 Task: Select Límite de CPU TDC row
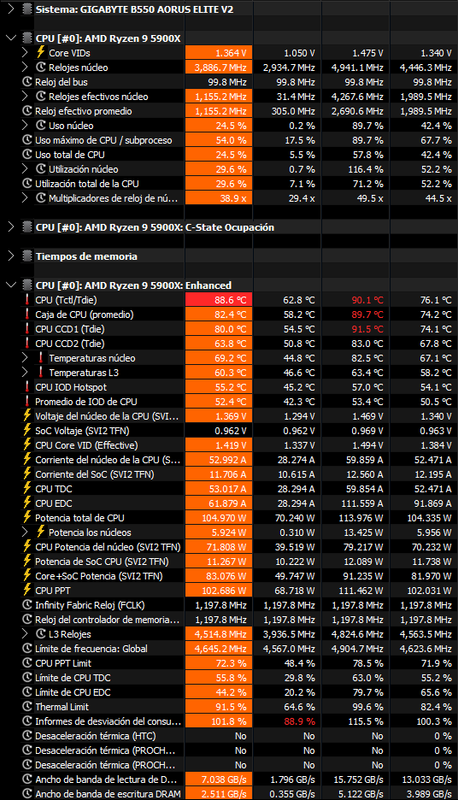pos(229,678)
